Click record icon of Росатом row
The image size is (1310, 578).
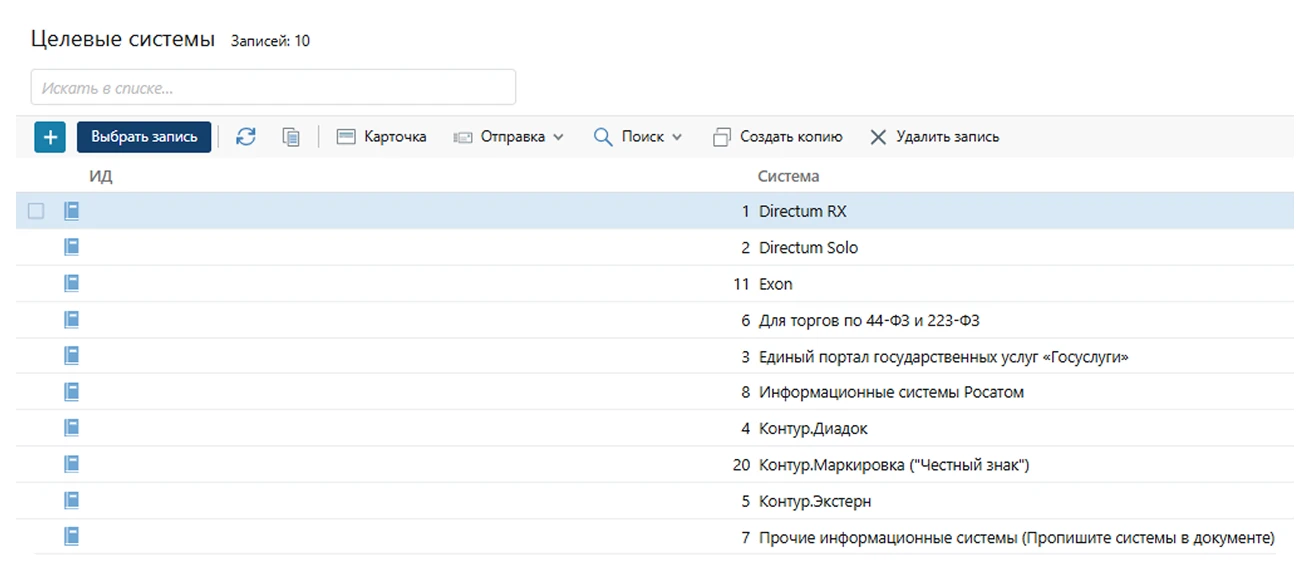point(72,392)
